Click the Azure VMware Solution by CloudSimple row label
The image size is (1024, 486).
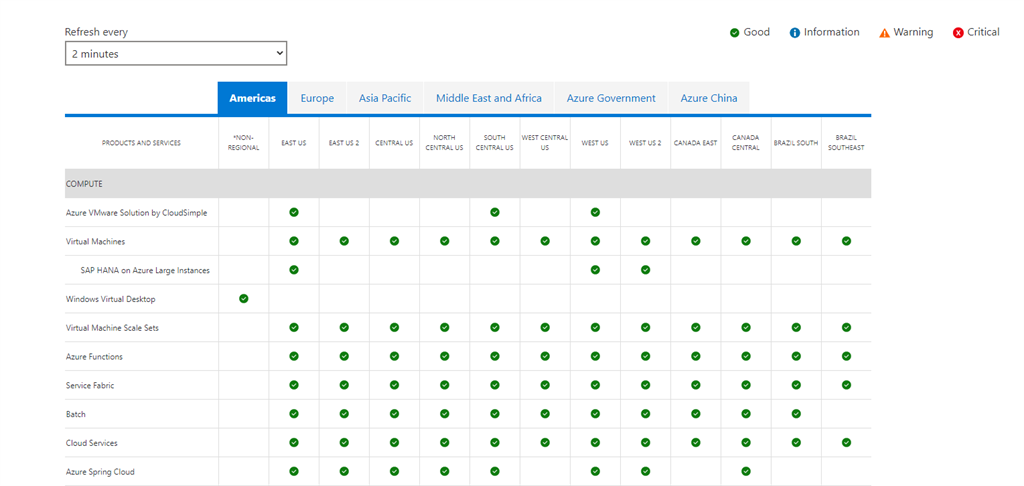tap(136, 213)
